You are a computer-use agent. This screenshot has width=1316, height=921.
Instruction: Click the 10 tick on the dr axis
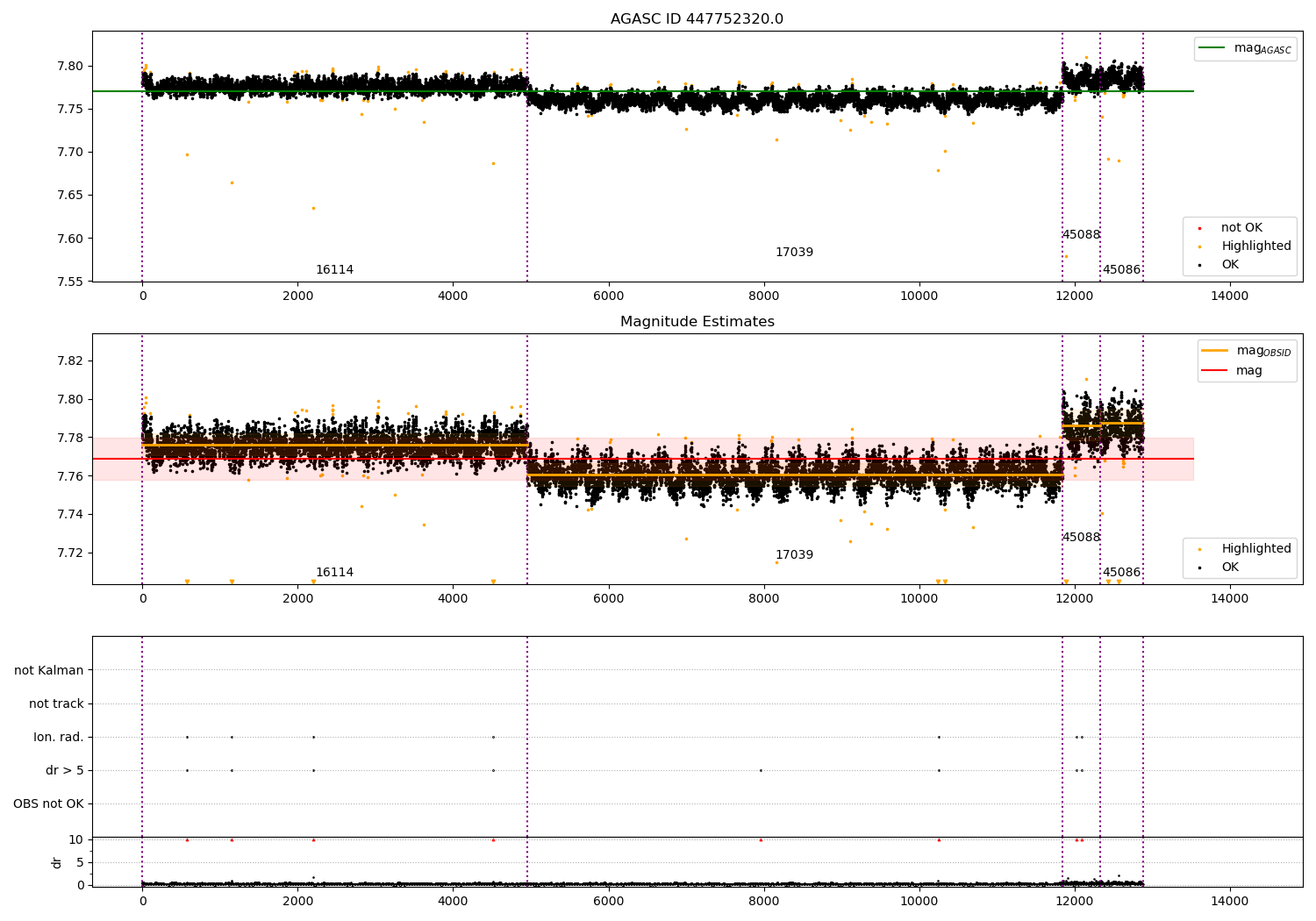(76, 840)
